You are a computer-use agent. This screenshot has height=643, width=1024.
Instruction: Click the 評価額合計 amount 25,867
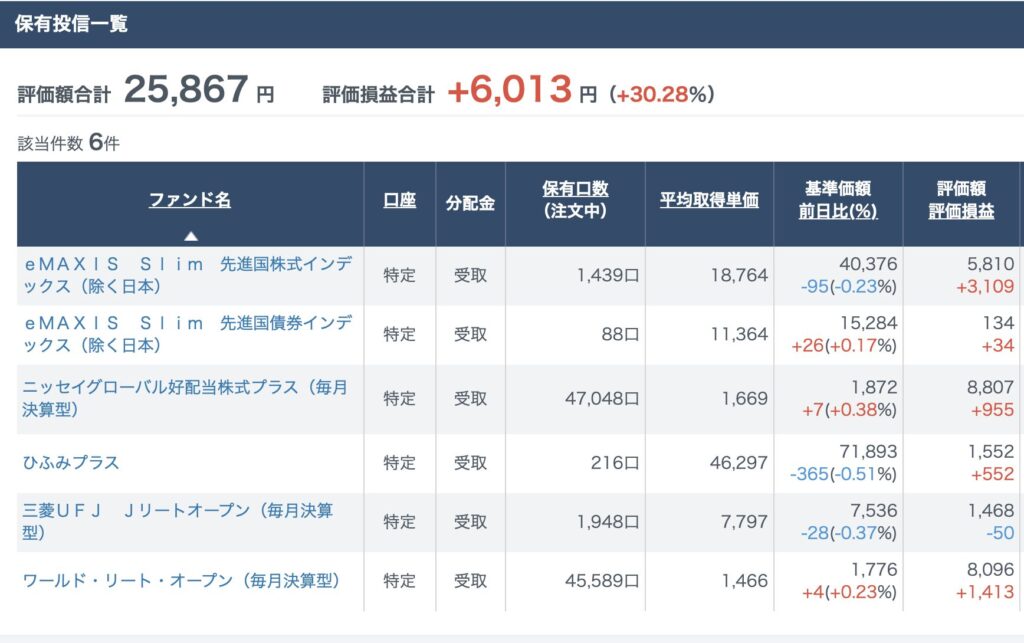coord(186,91)
